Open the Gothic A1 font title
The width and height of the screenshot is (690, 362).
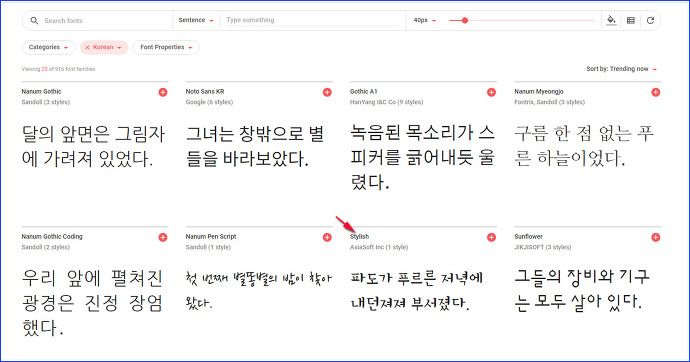click(363, 91)
